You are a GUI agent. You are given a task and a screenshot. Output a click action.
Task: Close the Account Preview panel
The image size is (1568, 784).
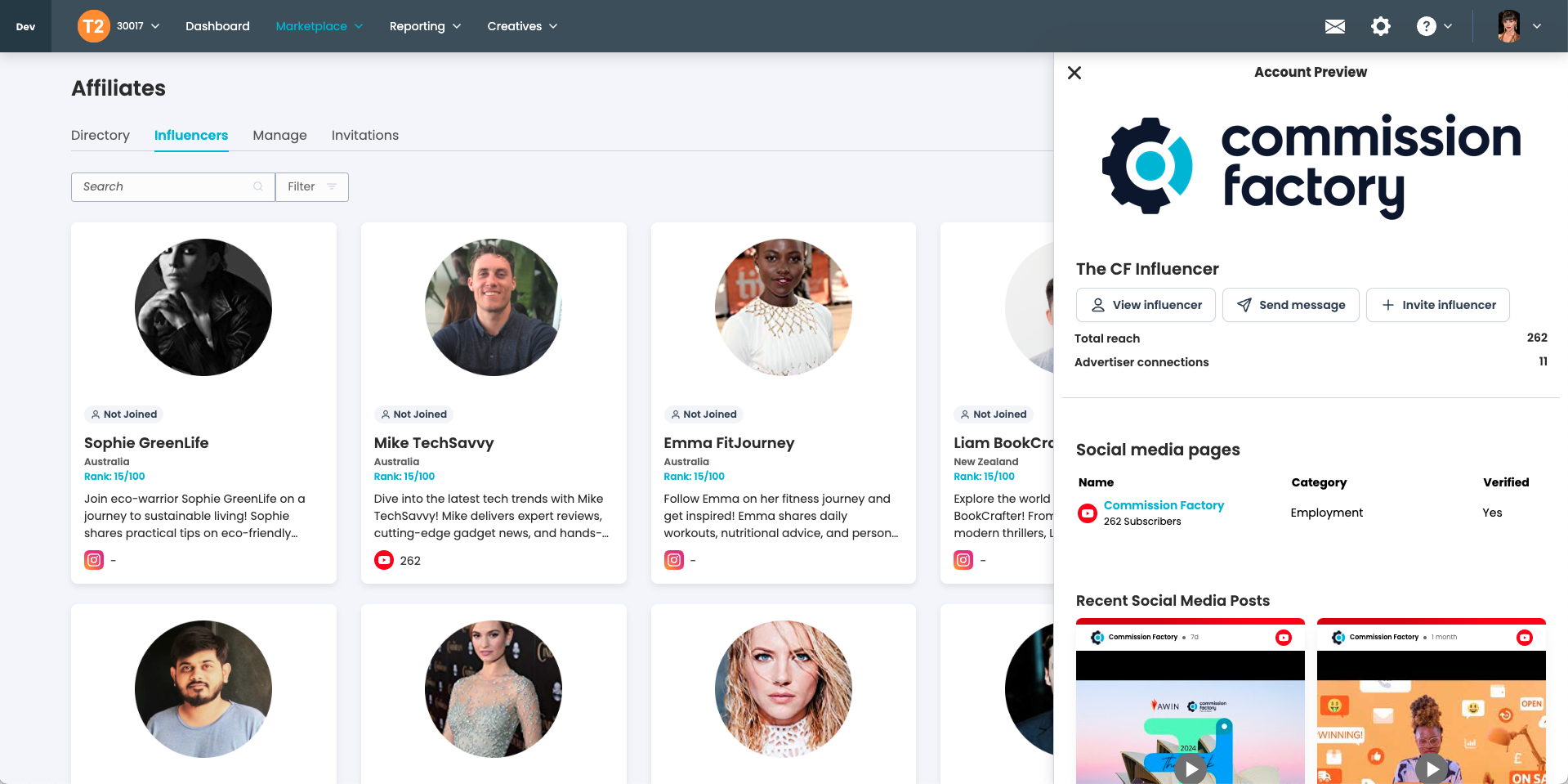pyautogui.click(x=1074, y=73)
